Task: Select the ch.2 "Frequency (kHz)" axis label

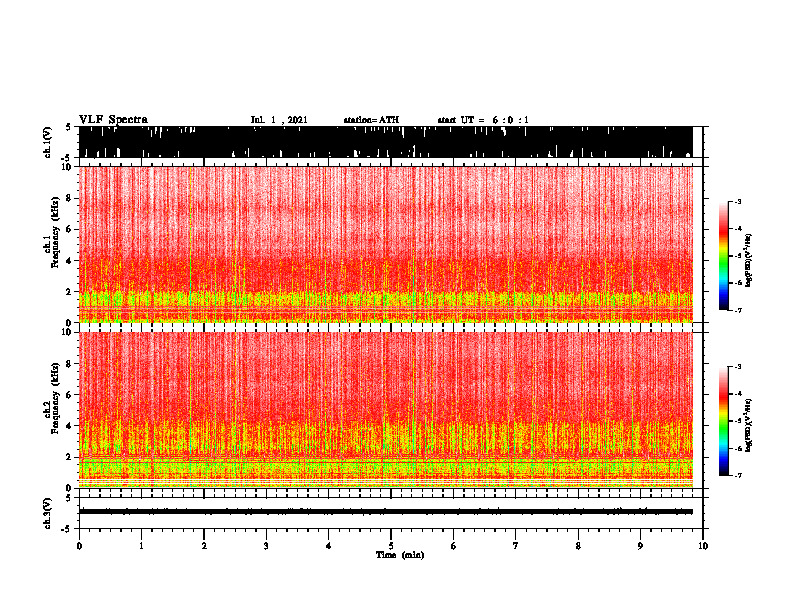Action: (x=55, y=398)
